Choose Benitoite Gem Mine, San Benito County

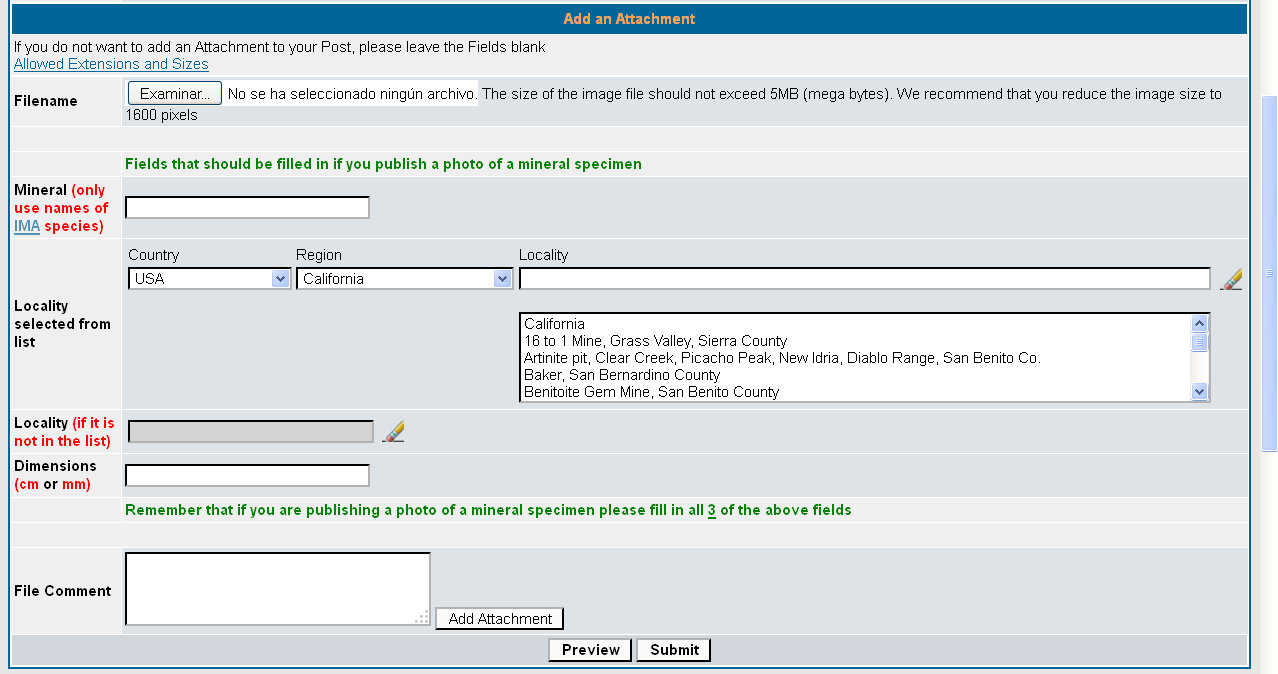tap(651, 392)
